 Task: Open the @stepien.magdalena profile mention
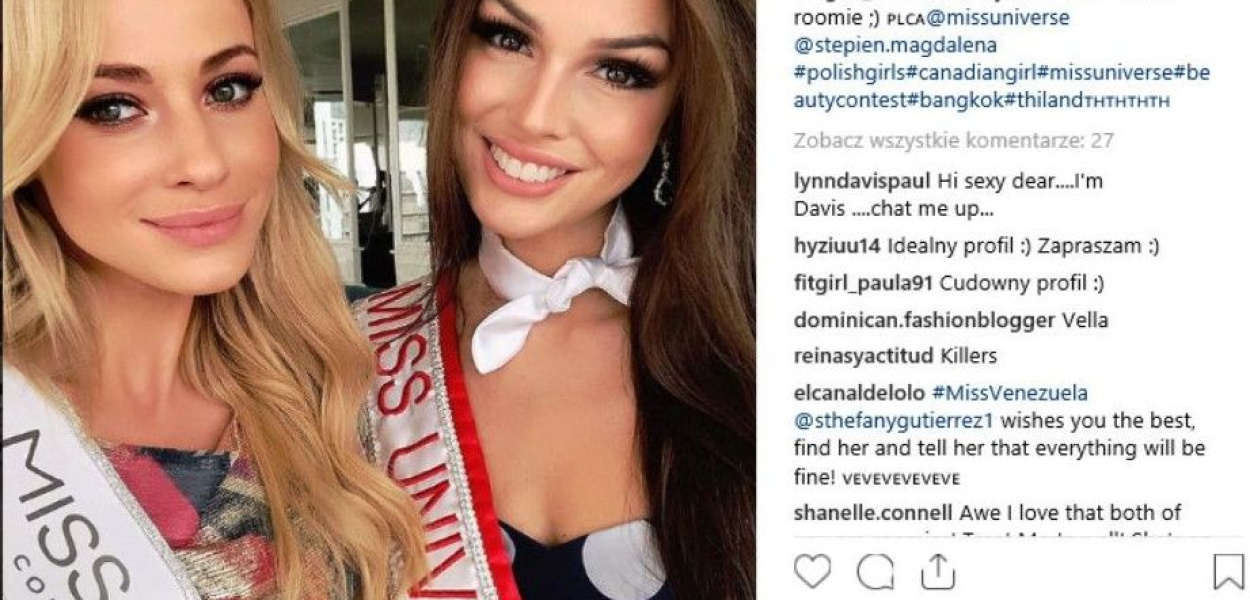point(895,45)
